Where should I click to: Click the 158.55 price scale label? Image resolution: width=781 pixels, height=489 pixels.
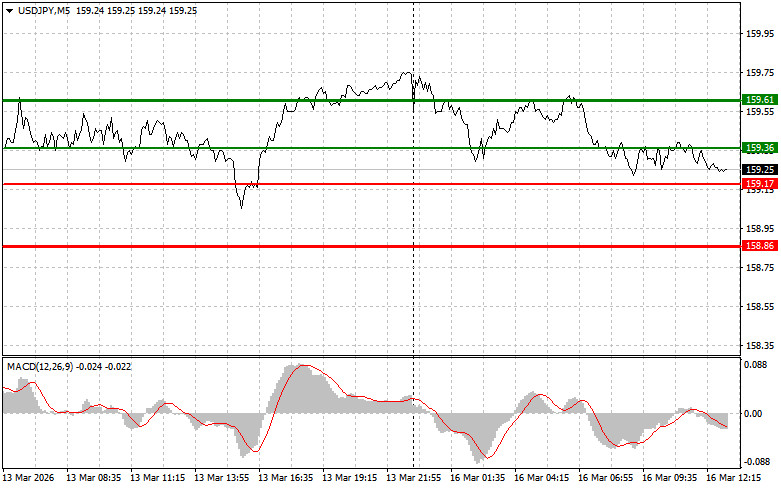pos(760,307)
